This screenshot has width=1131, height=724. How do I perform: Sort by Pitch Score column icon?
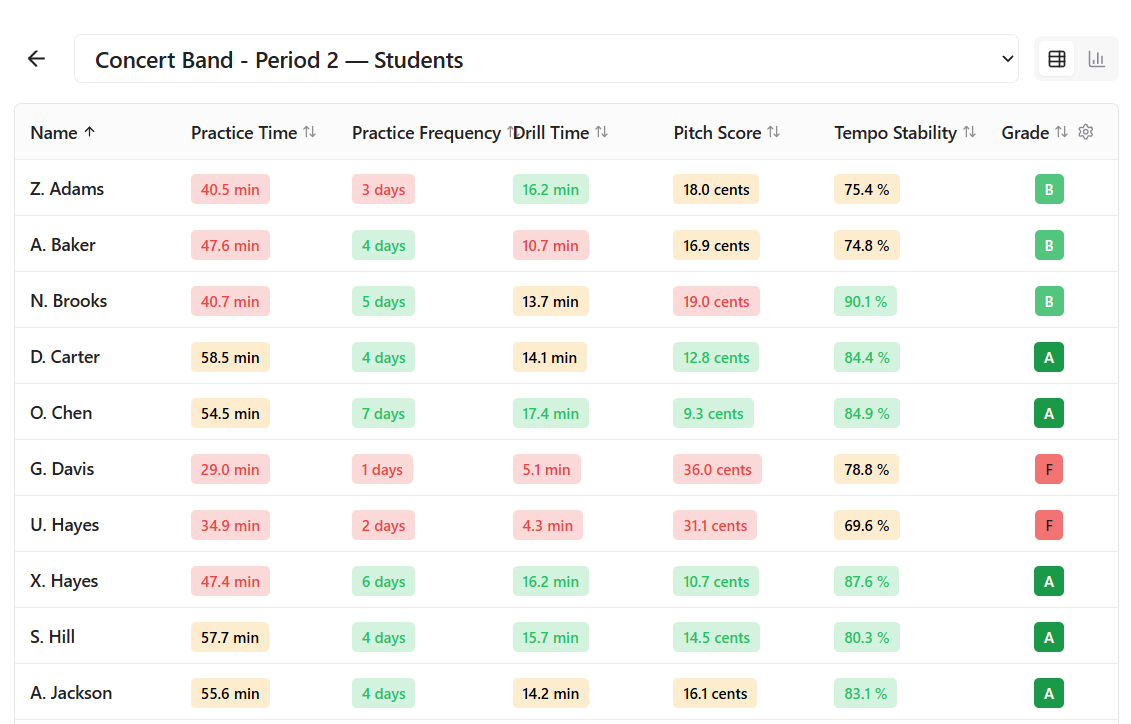[774, 132]
